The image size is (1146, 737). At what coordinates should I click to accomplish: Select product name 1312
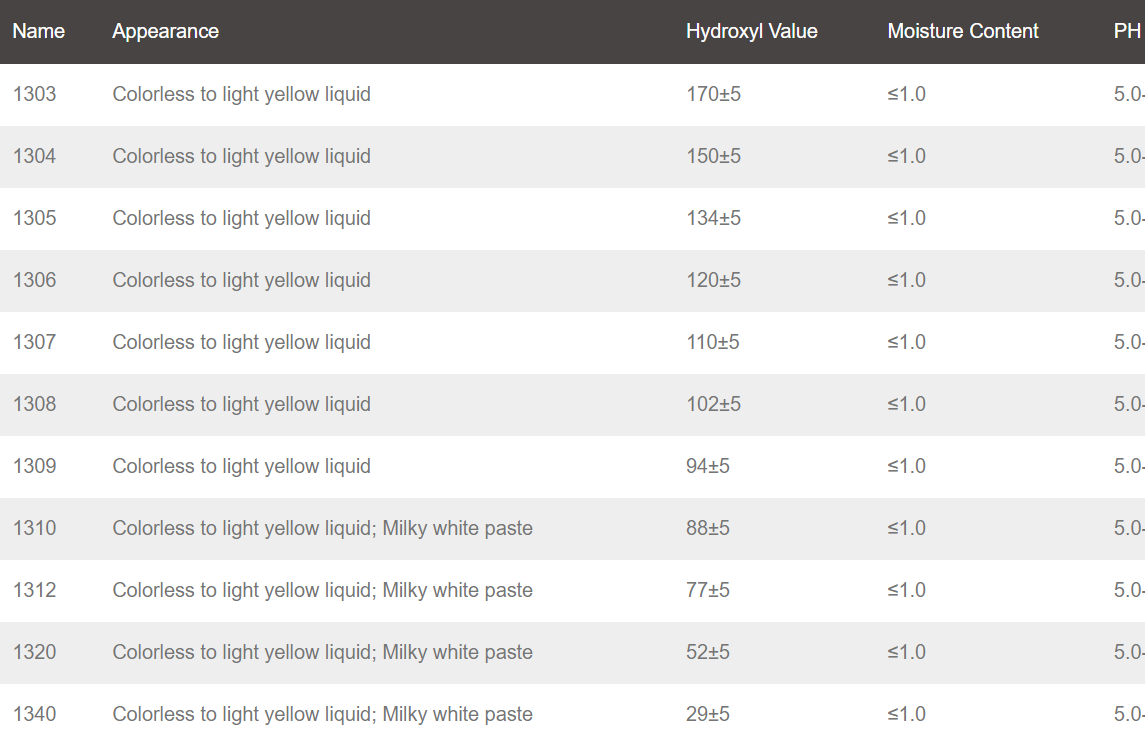34,590
